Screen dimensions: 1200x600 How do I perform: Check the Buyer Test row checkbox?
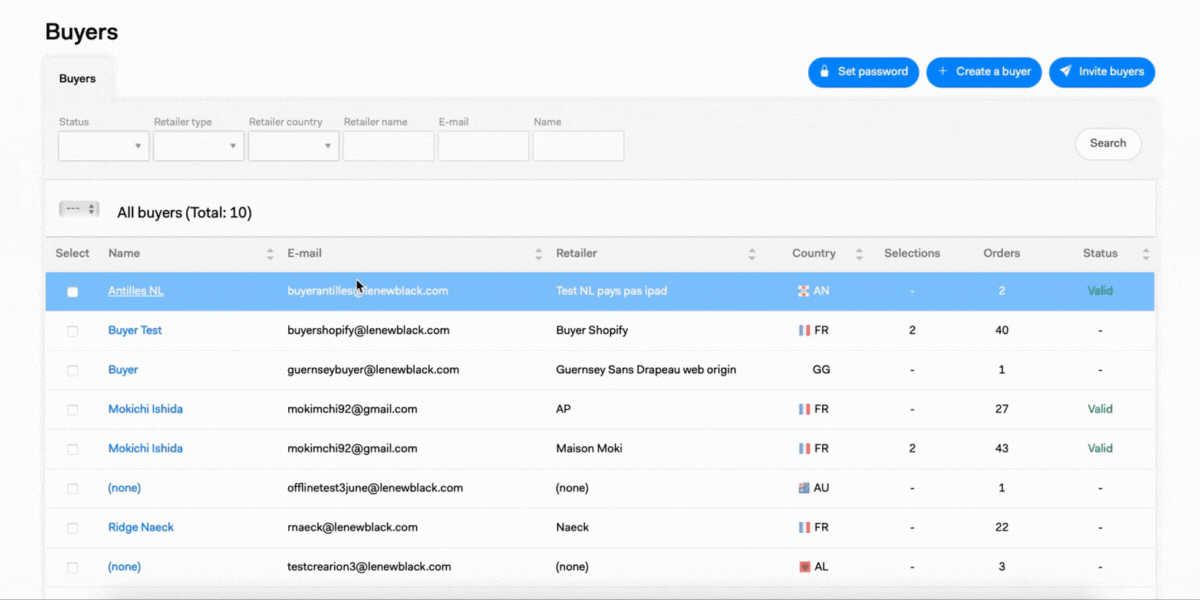(72, 331)
